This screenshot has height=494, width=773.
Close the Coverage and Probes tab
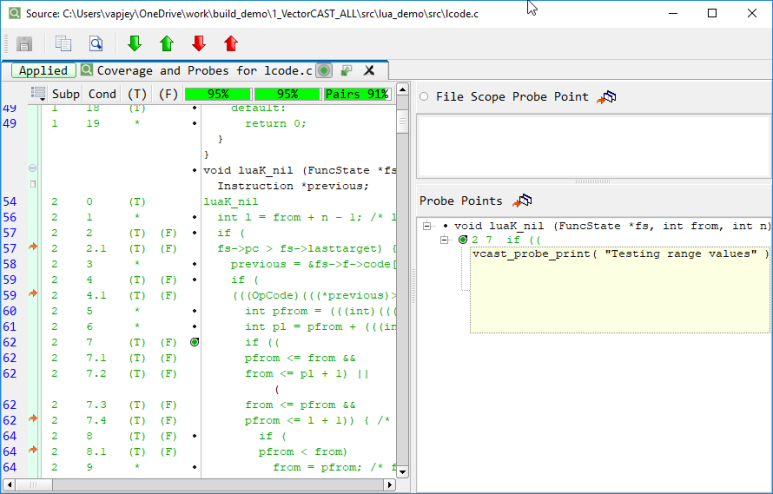[x=369, y=70]
